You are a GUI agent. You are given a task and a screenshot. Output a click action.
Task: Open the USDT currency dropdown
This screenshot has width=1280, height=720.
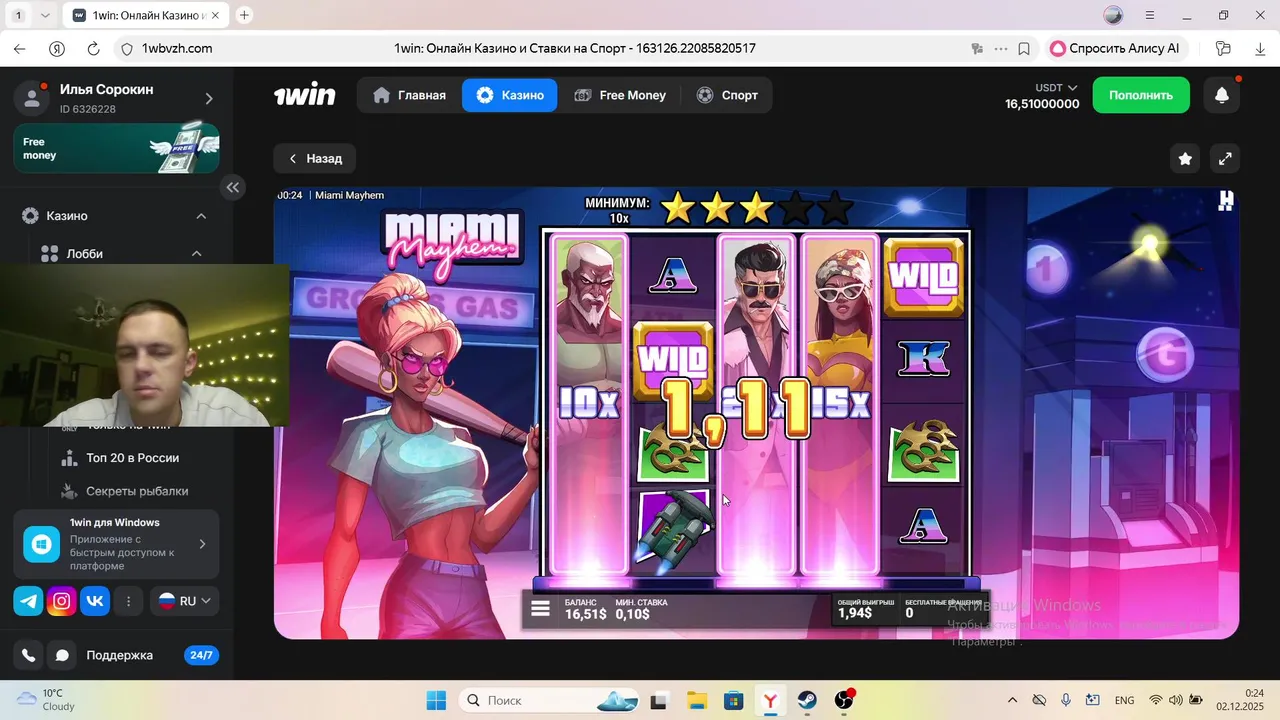pos(1056,88)
